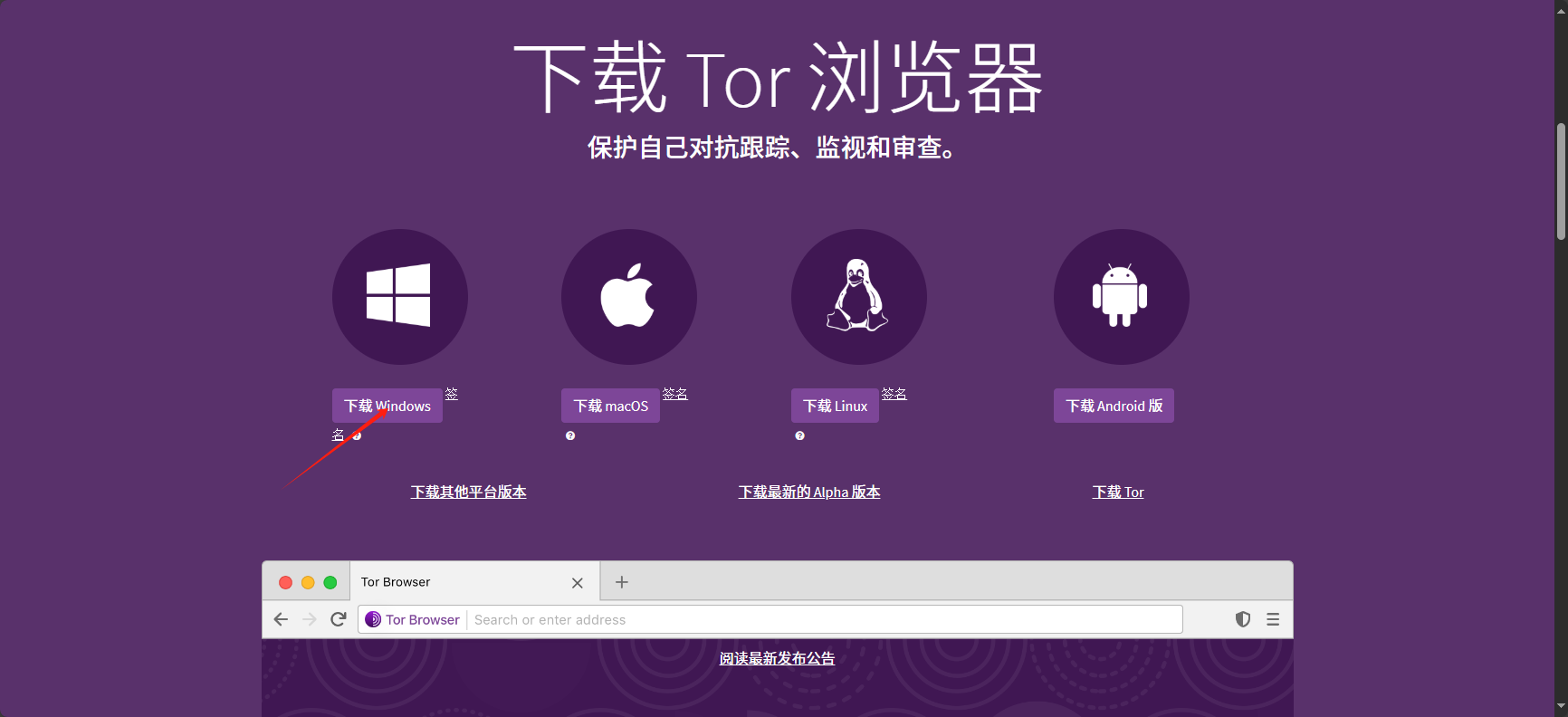Click the help question mark under macOS

[x=570, y=435]
